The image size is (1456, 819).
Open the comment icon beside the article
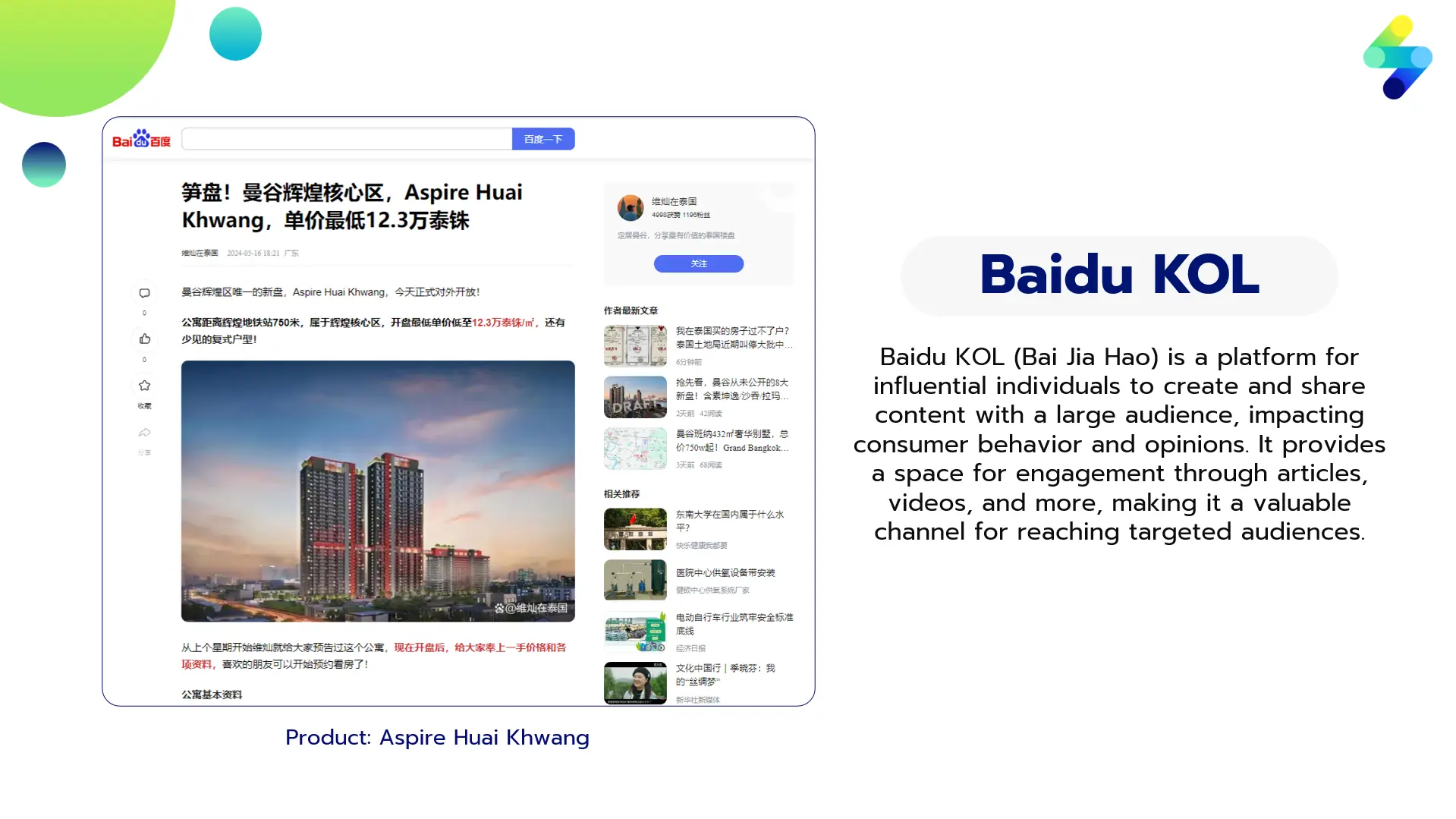coord(144,293)
